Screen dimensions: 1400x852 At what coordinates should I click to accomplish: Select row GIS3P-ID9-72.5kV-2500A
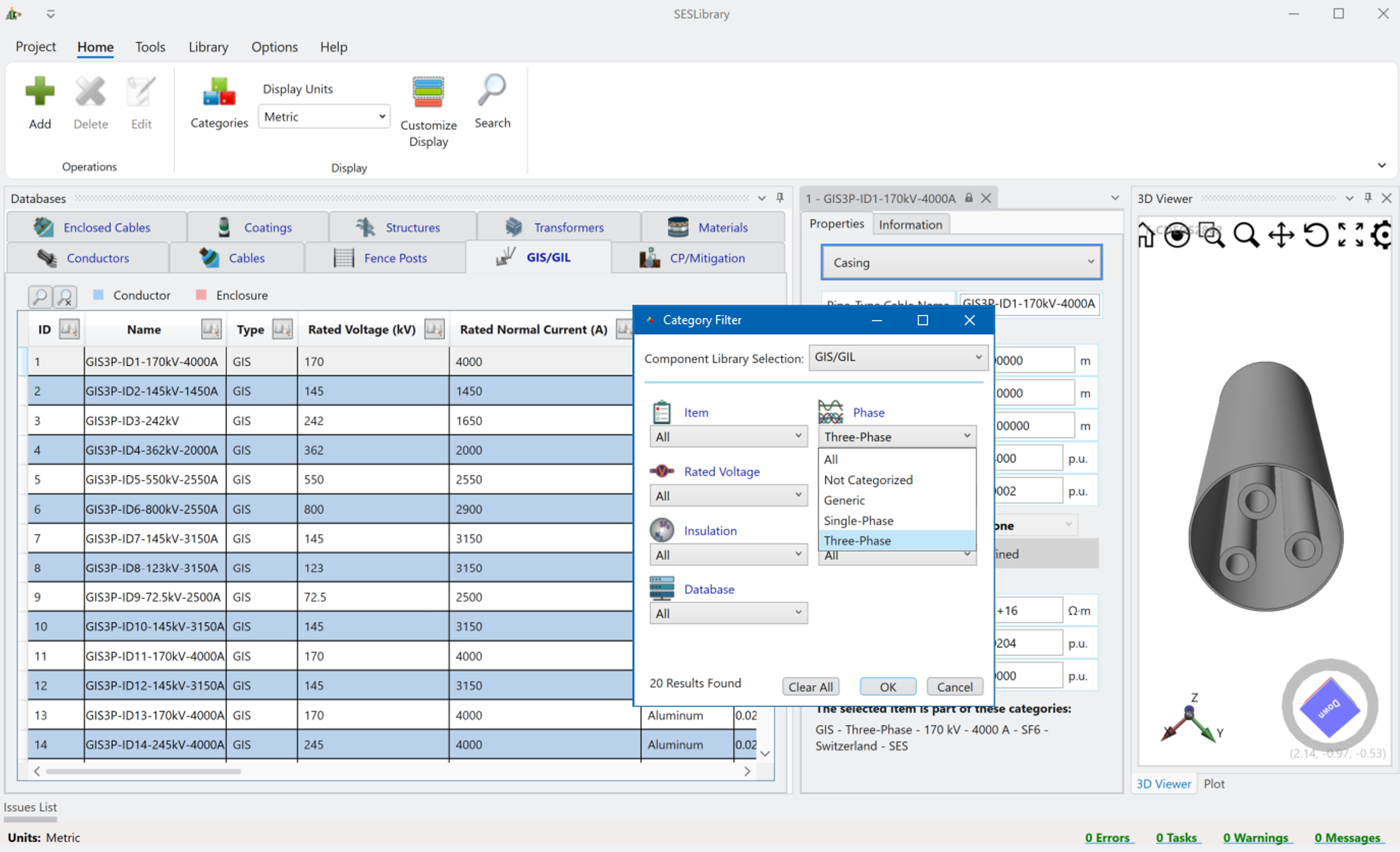330,597
